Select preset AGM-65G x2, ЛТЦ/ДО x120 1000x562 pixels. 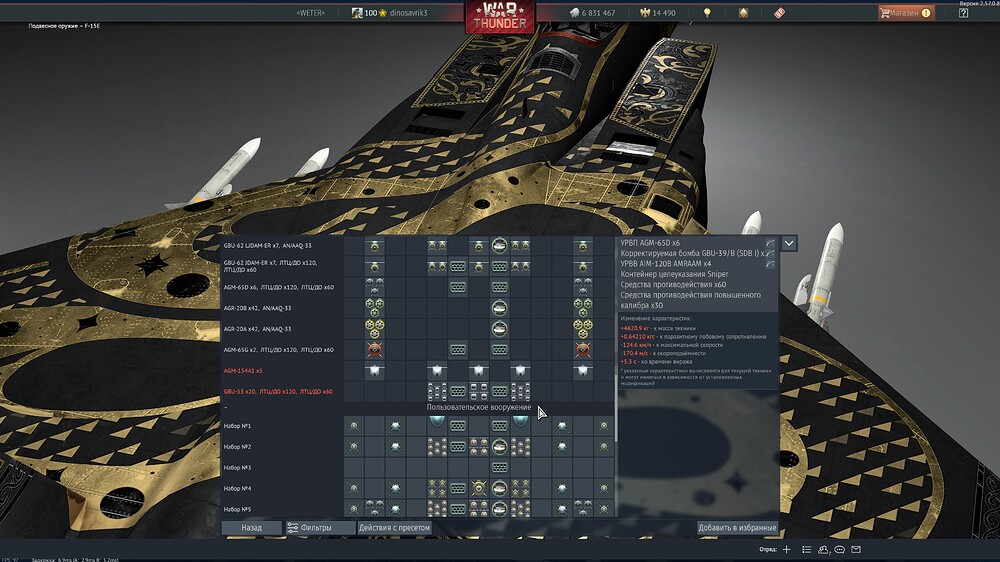pos(279,350)
